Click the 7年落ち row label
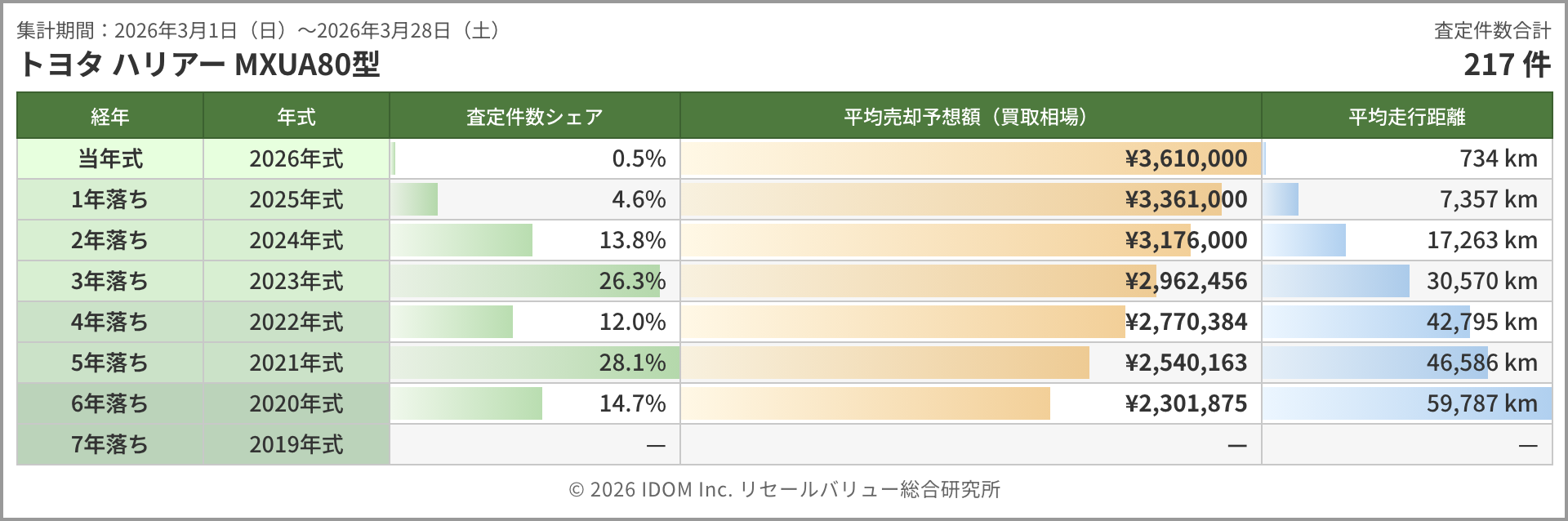This screenshot has height=521, width=1568. [109, 444]
